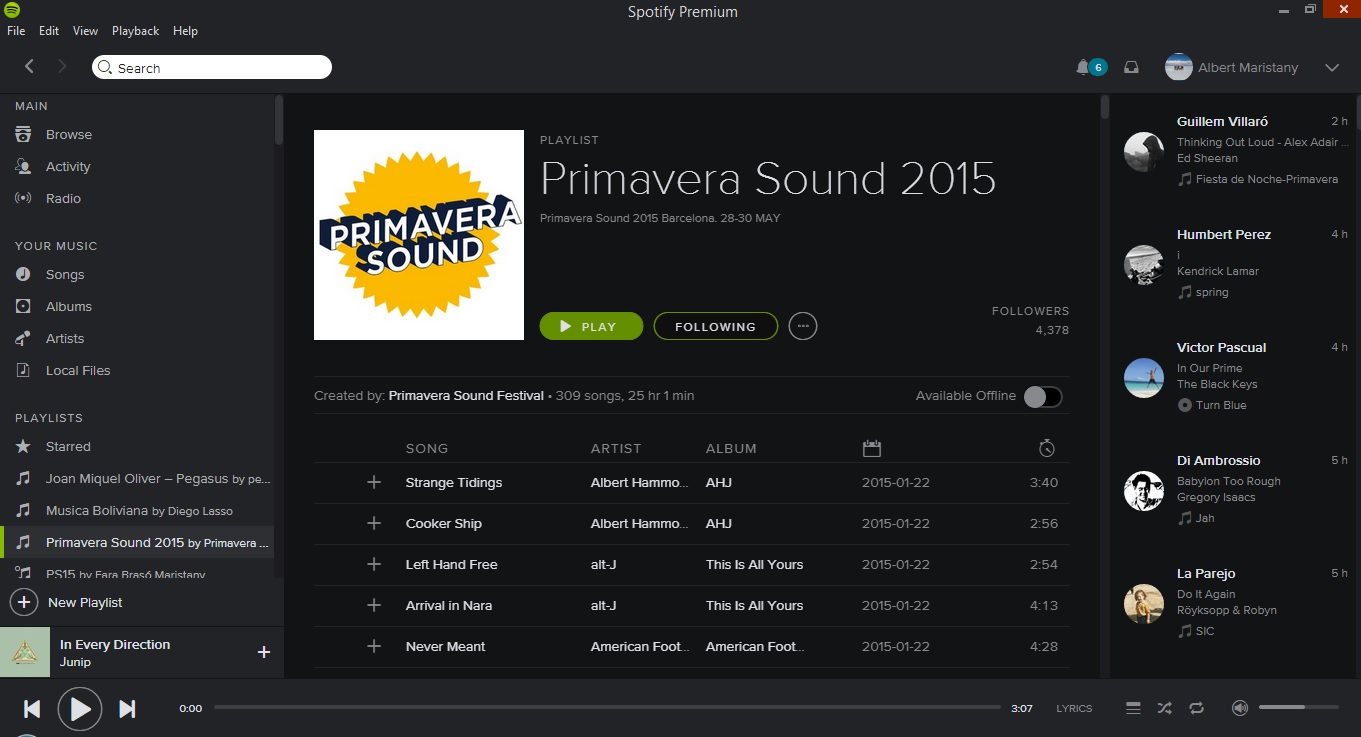Open the inbox tray icon

pos(1131,68)
